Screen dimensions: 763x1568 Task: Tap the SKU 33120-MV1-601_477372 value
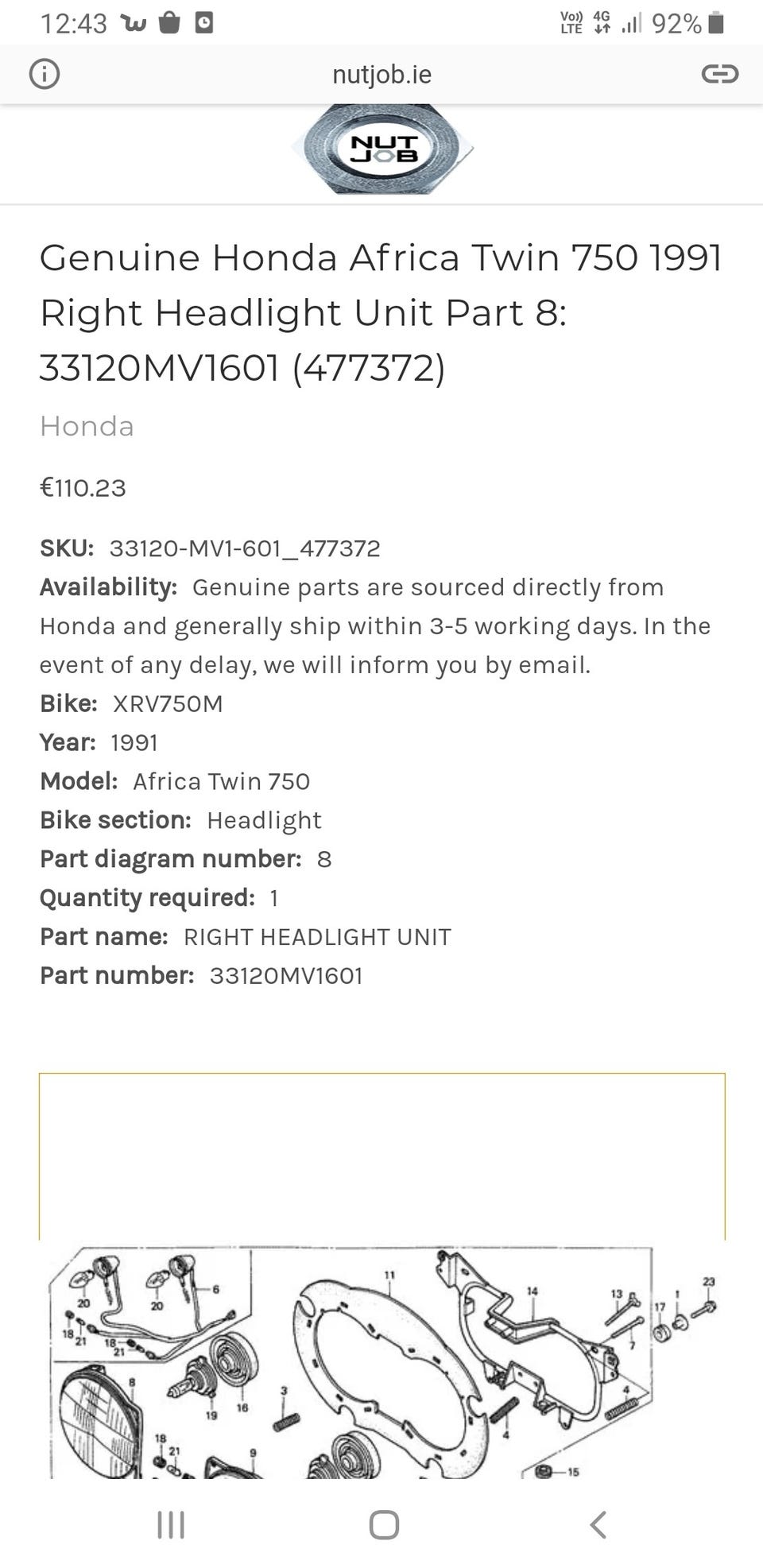point(245,548)
